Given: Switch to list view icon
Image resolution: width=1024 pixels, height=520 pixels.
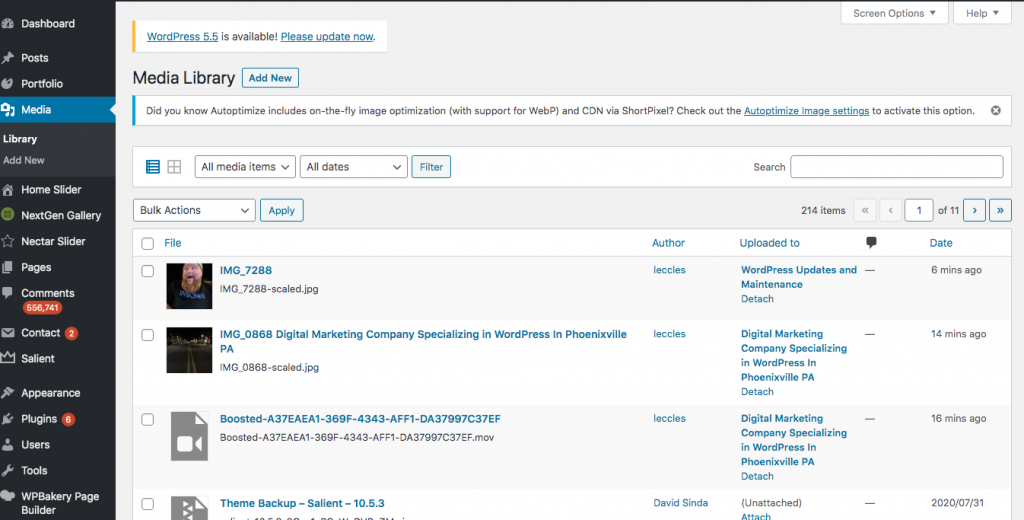Looking at the screenshot, I should (153, 167).
